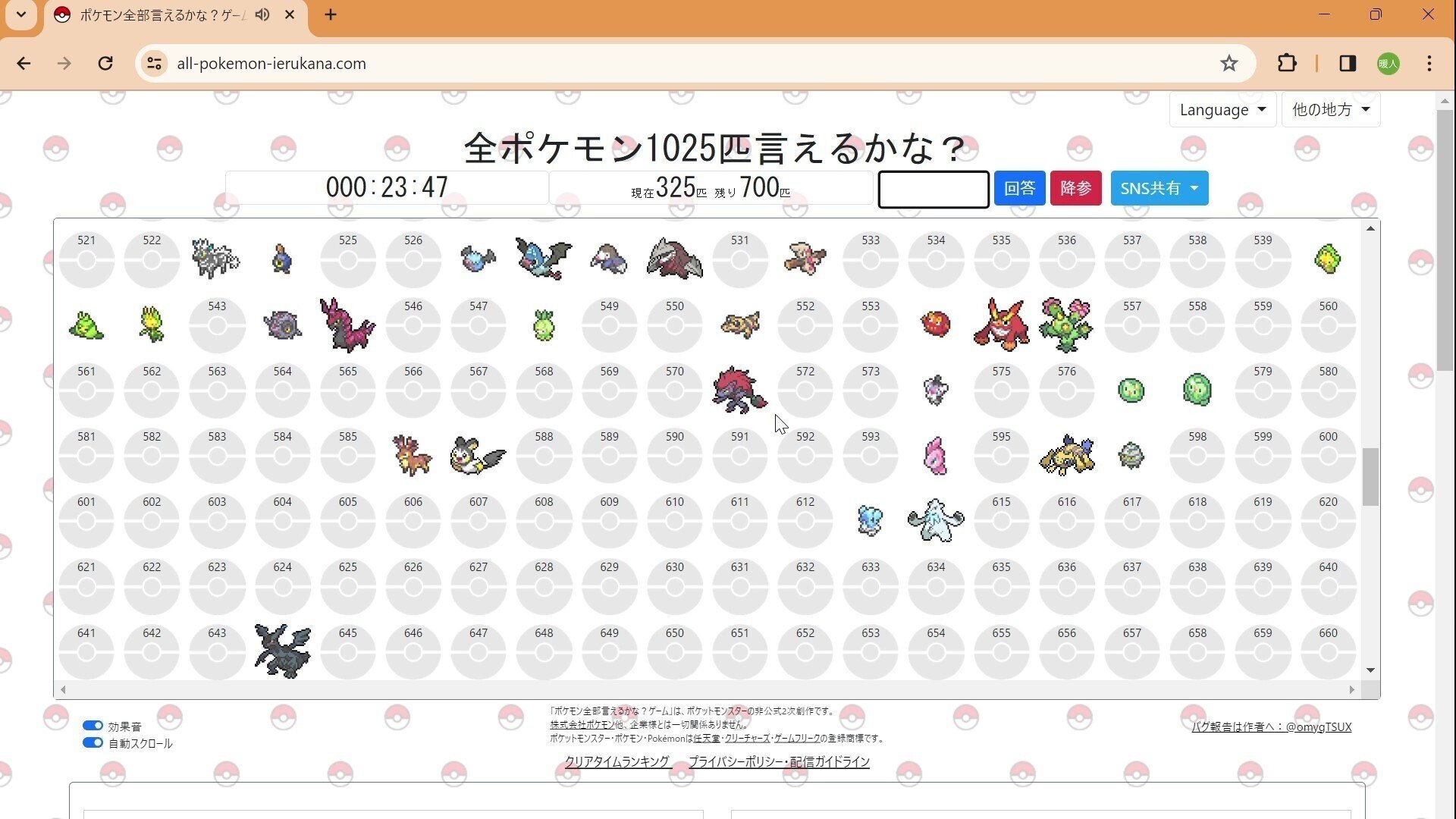Image resolution: width=1456 pixels, height=819 pixels.
Task: Click the Scolipede sprite in the grid
Action: pos(347,326)
